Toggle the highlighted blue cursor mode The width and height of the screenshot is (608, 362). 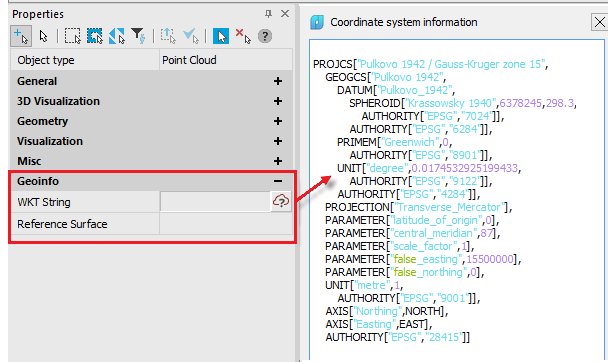click(221, 36)
